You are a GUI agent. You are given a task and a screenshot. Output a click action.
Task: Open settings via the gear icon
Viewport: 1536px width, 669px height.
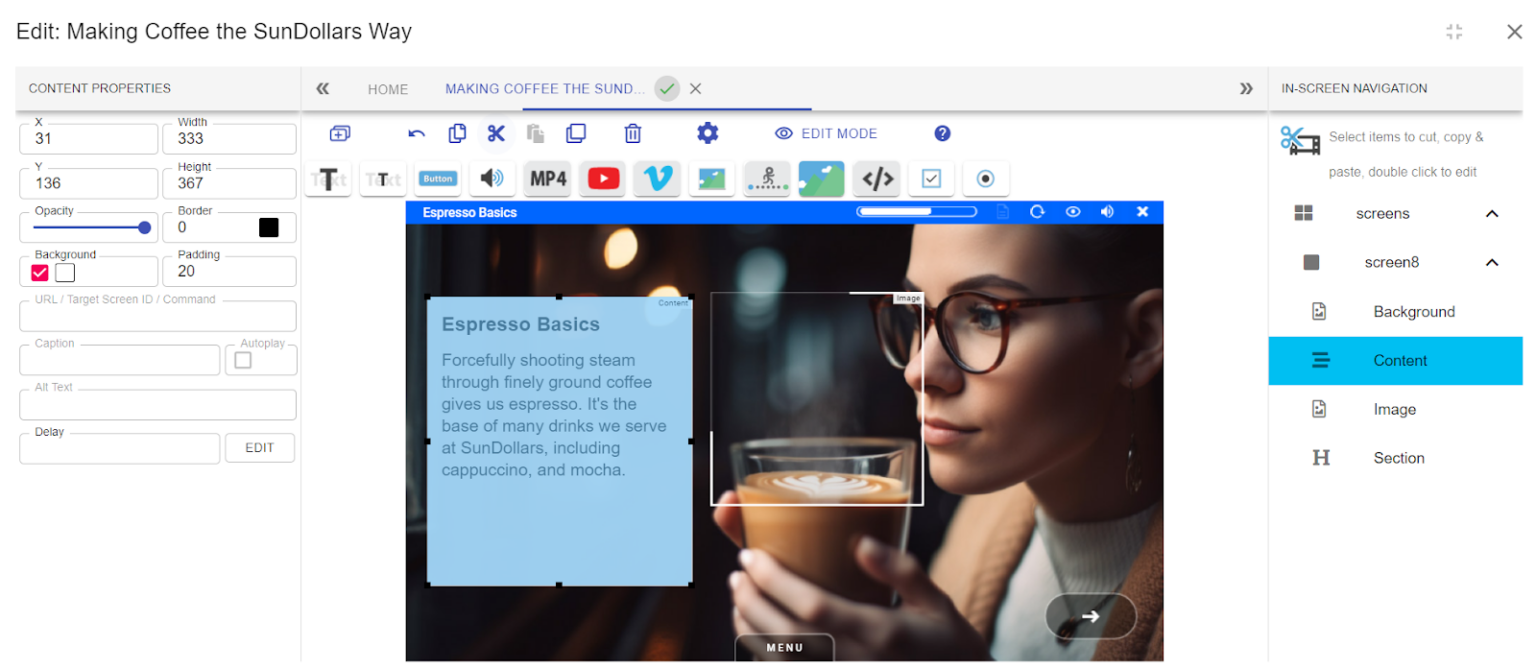click(708, 132)
